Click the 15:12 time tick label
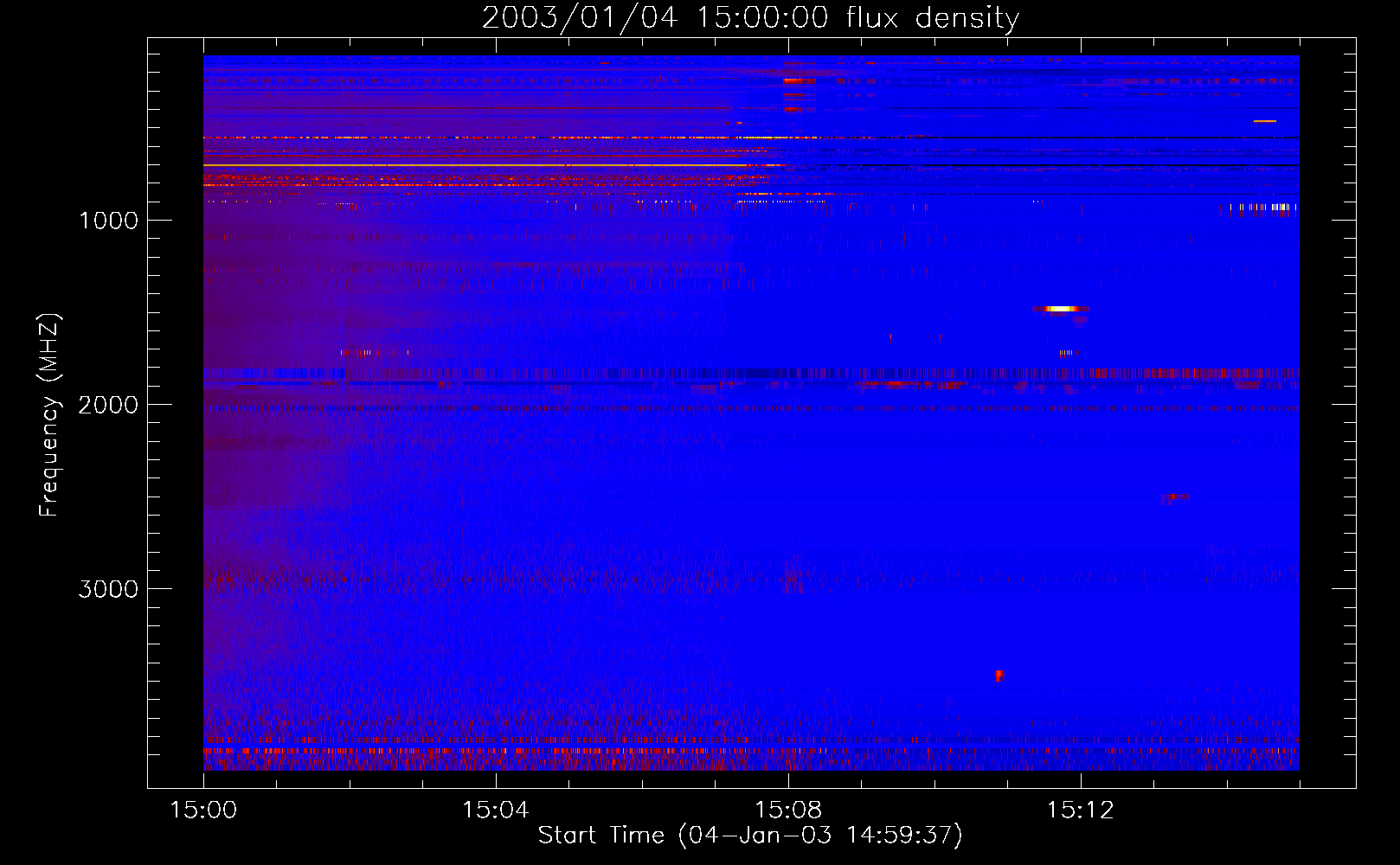Viewport: 1400px width, 865px height. 1080,810
